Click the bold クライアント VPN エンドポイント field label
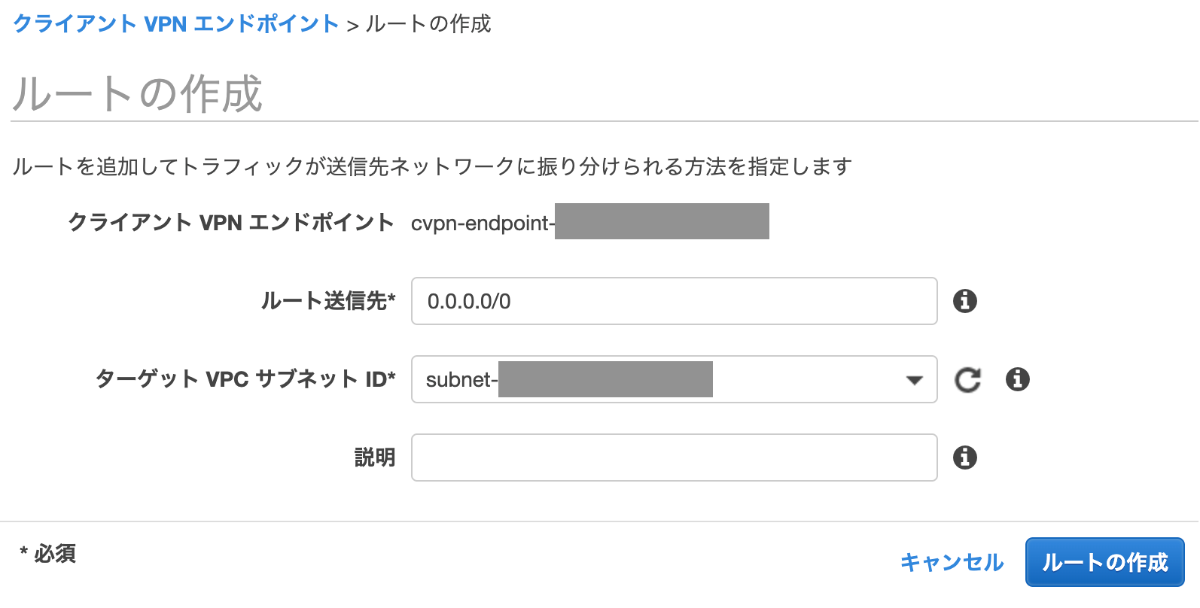The image size is (1200, 608). [231, 222]
